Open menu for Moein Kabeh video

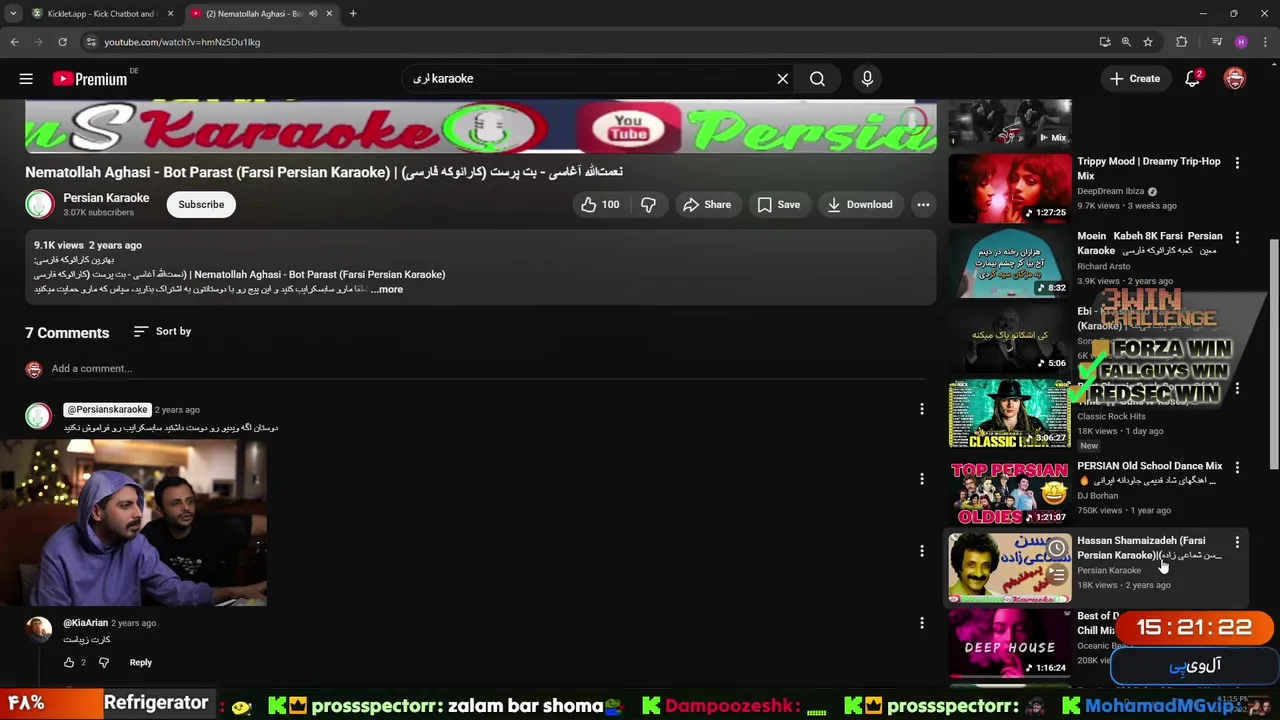(x=1237, y=238)
